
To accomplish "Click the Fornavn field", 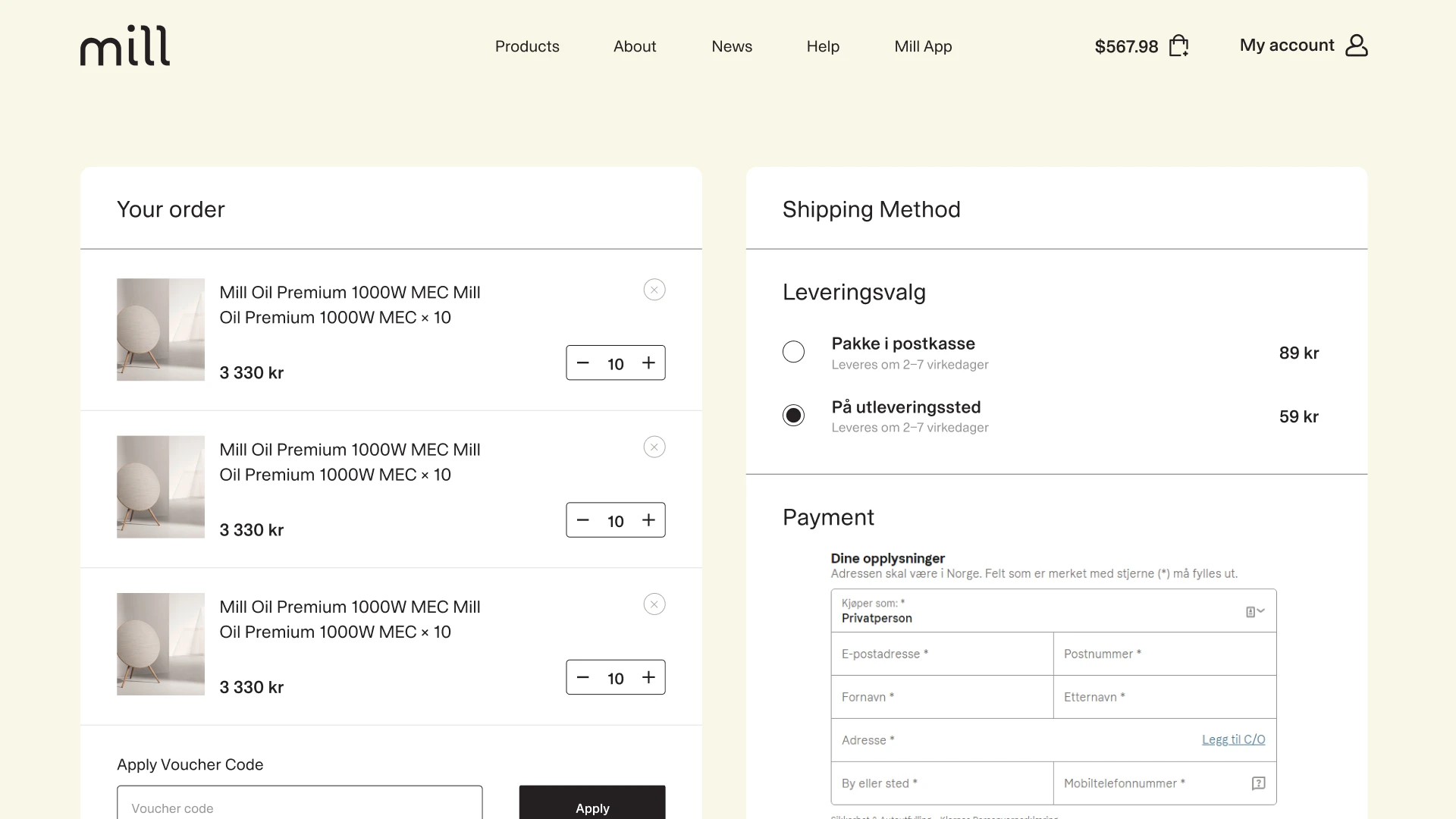I will (942, 697).
